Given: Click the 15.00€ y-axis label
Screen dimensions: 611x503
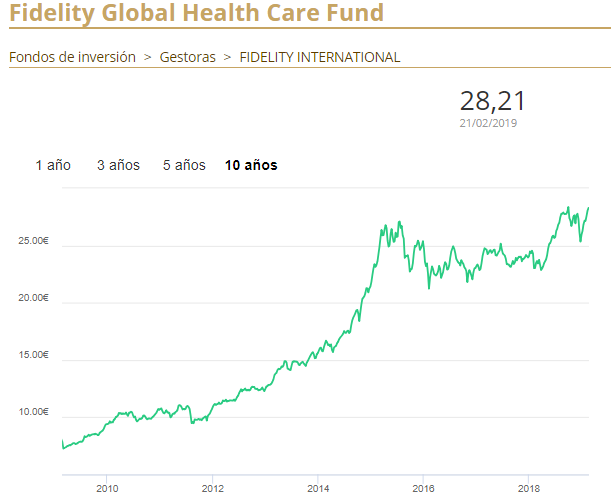Looking at the screenshot, I should pyautogui.click(x=34, y=355).
